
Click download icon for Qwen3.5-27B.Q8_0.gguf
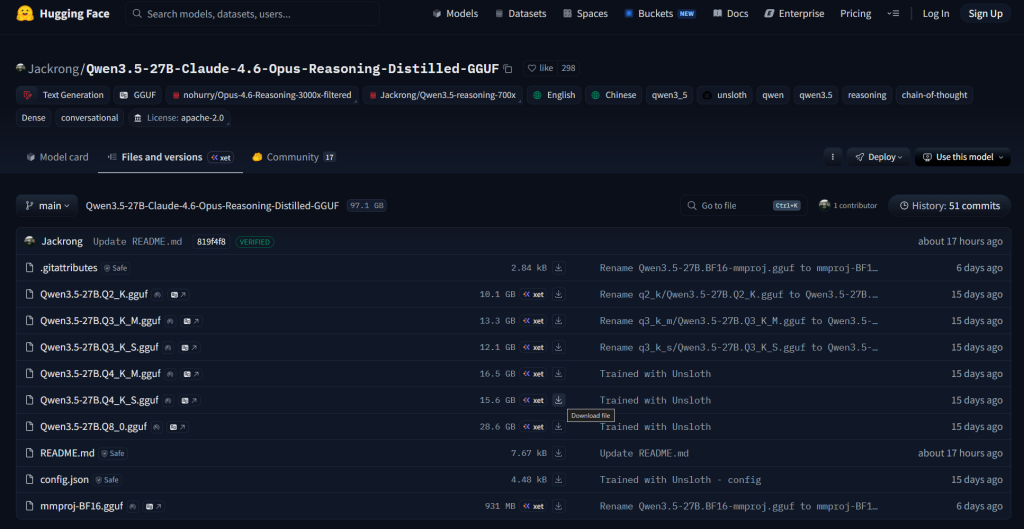click(x=559, y=427)
